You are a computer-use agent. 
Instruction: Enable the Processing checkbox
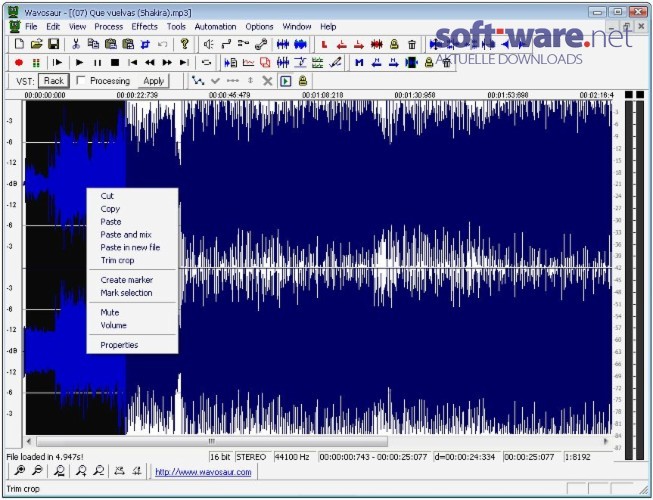(81, 81)
